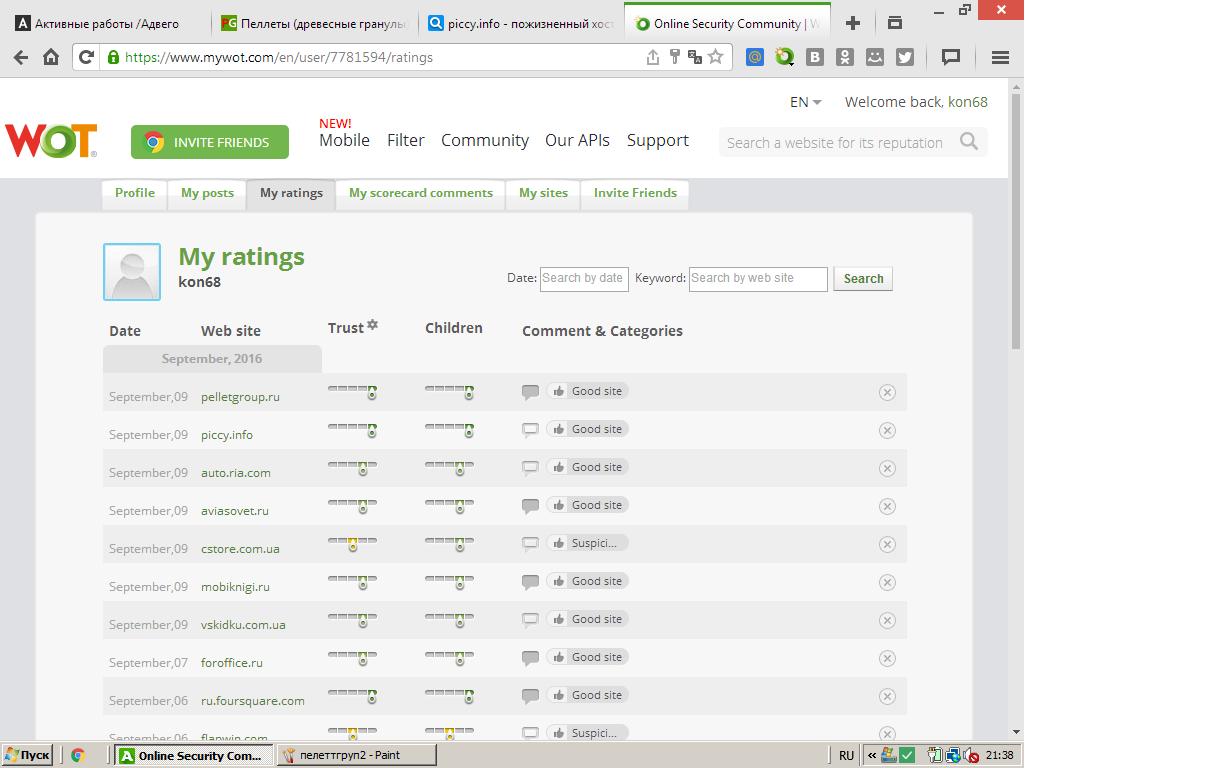1218x768 pixels.
Task: Click the green INVITE FRIENDS button
Action: (210, 142)
